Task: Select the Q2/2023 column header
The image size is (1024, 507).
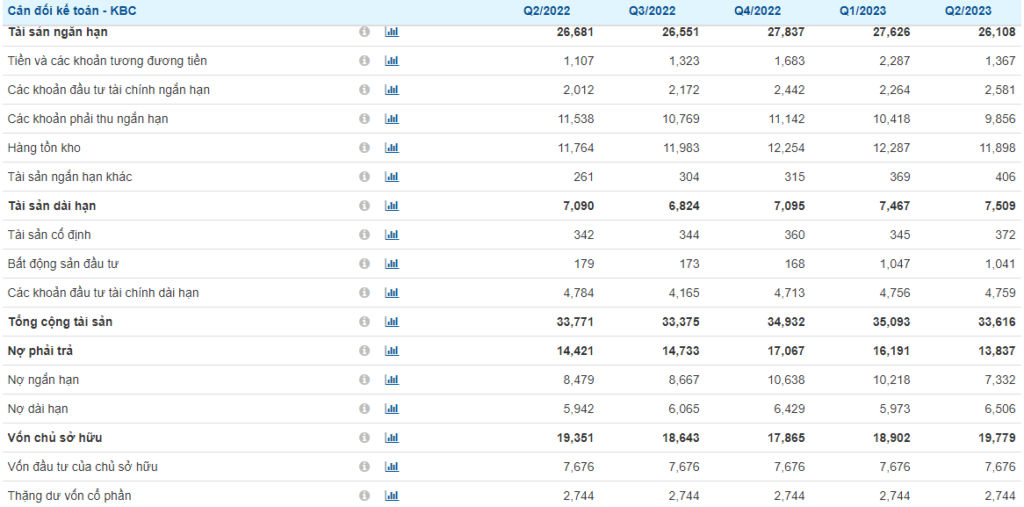Action: tap(966, 11)
